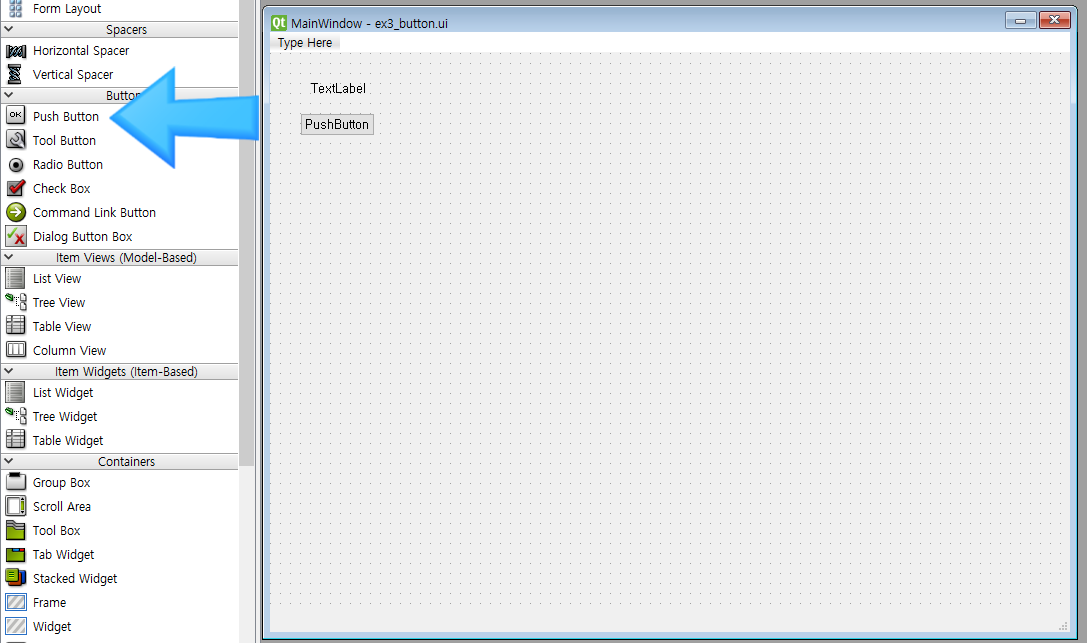Screen dimensions: 1087x643
Task: Close the MainWindow form
Action: coord(1054,20)
